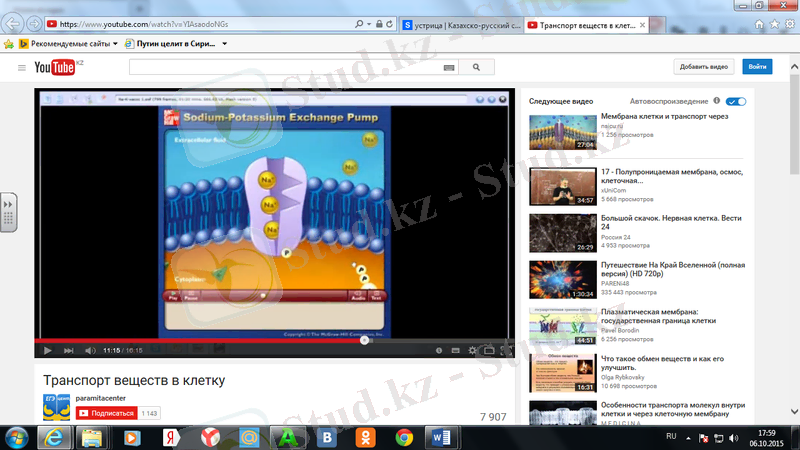The image size is (800, 450).
Task: Open on-screen keyboard icon in search box
Action: 448,67
